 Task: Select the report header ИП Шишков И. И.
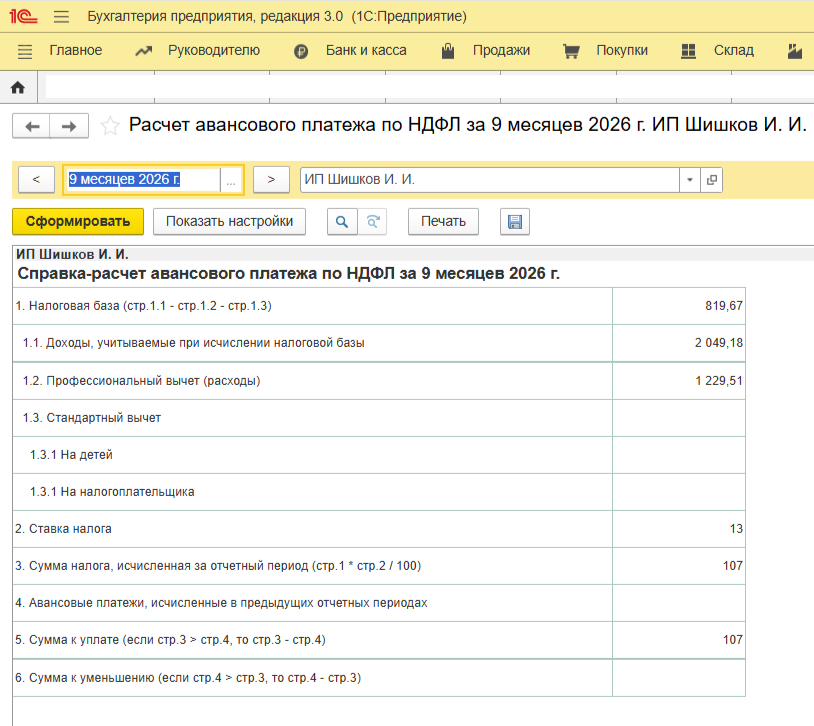(x=72, y=254)
